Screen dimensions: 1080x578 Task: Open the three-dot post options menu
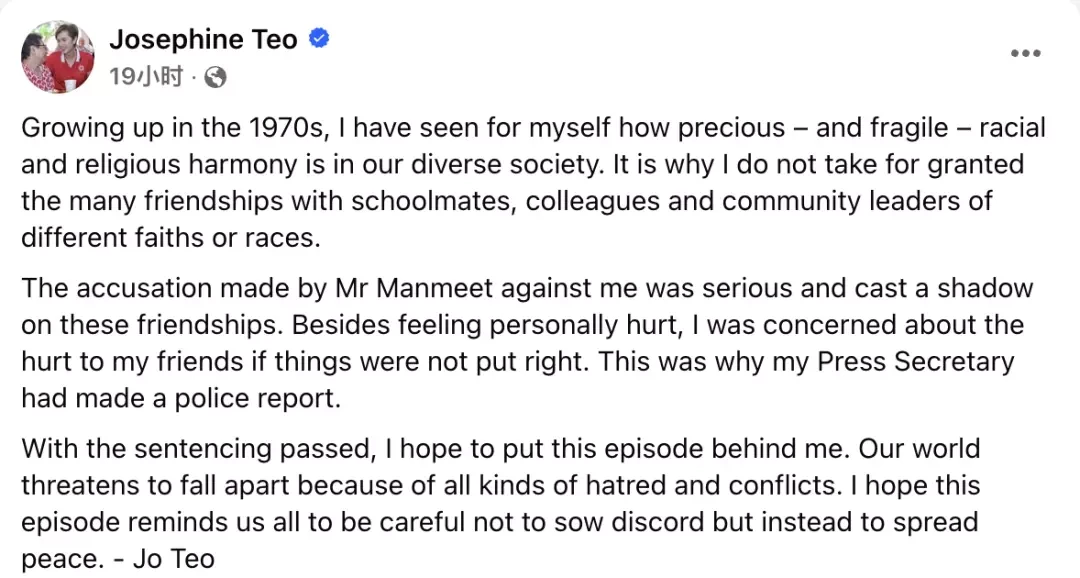click(1025, 54)
